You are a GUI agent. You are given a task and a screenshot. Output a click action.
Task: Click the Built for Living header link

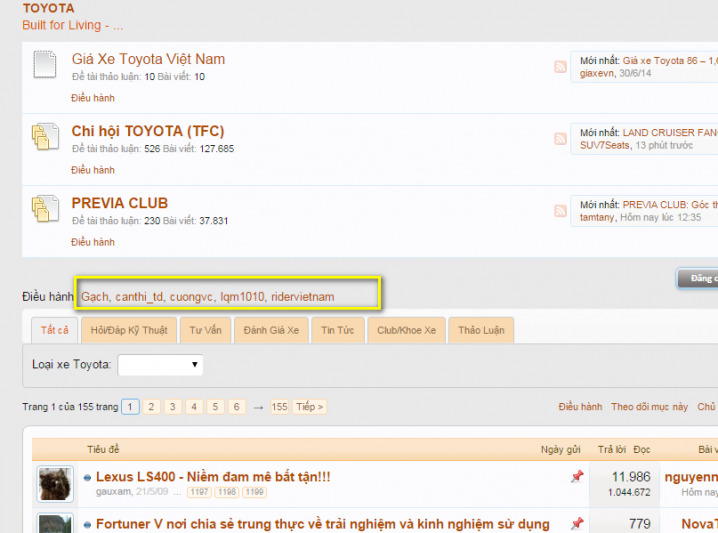pyautogui.click(x=72, y=25)
